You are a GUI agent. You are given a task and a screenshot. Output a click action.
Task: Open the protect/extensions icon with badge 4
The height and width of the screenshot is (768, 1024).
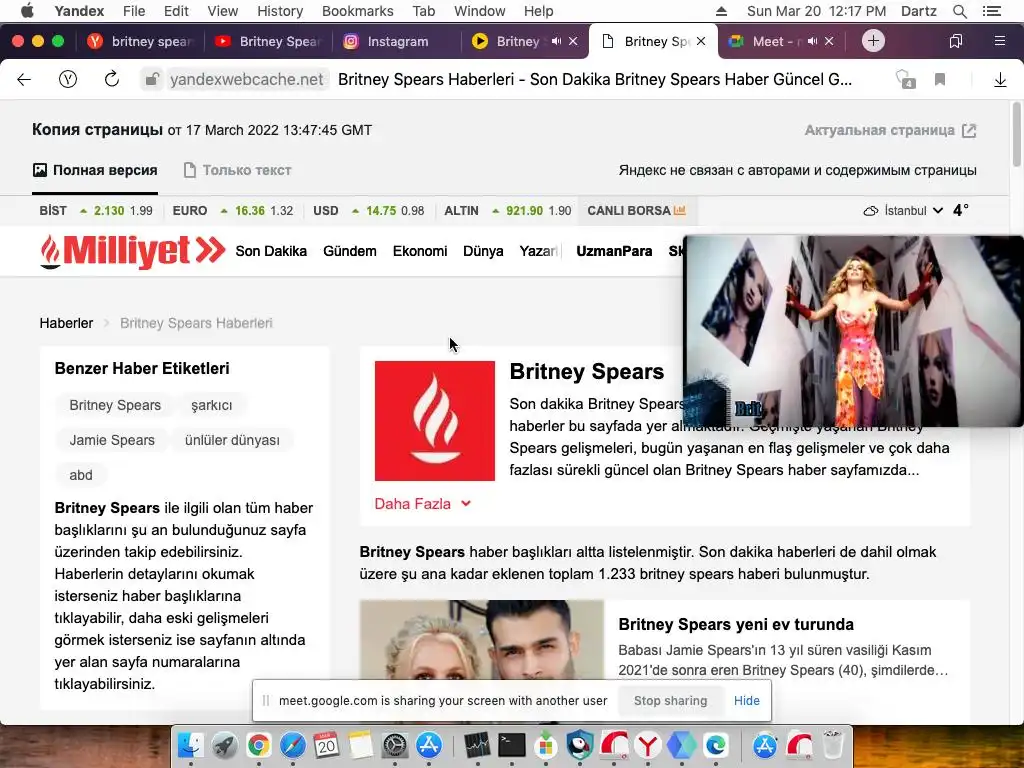905,80
